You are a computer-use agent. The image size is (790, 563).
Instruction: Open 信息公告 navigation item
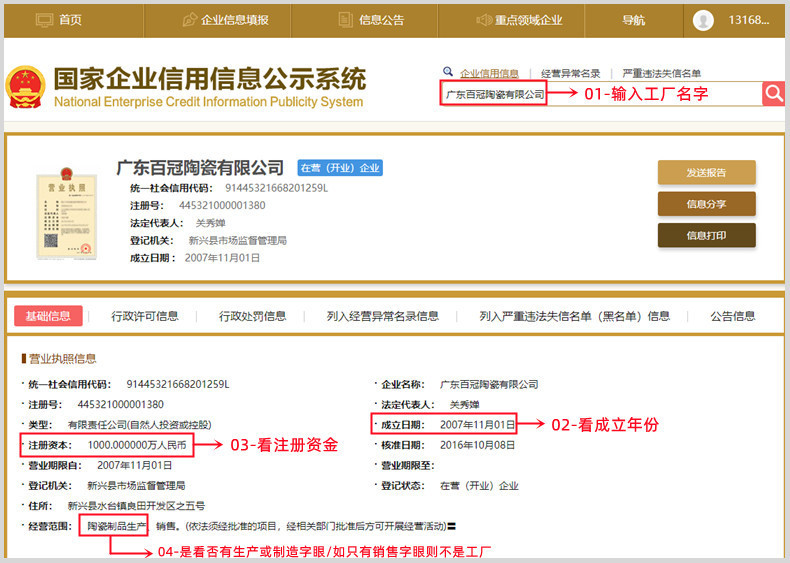point(381,20)
